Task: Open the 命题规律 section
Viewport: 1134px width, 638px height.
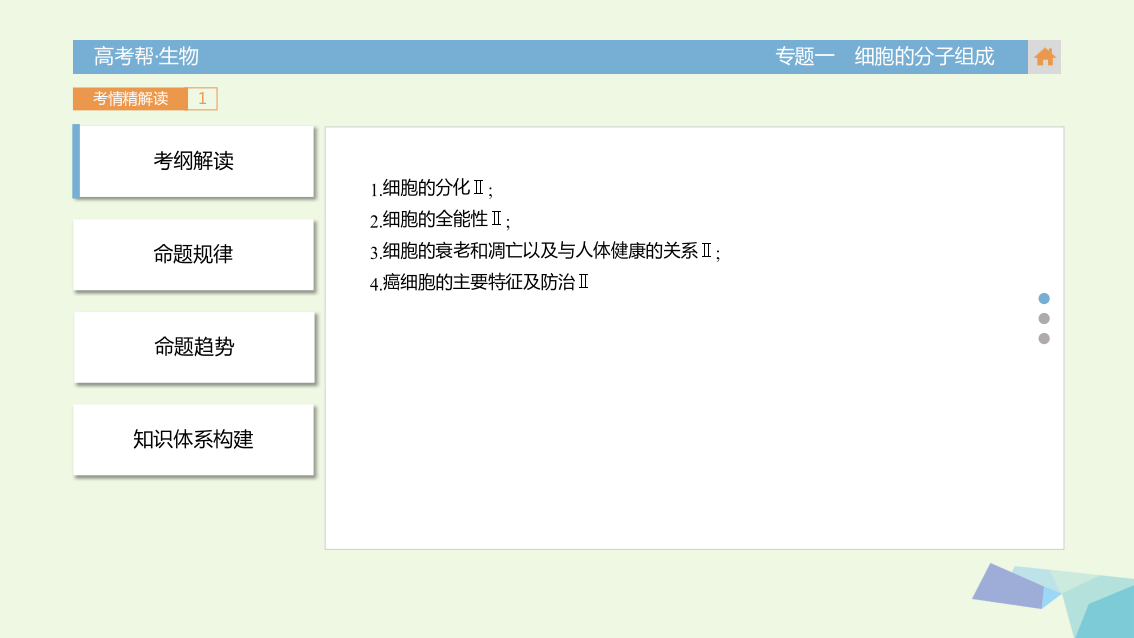Action: click(x=193, y=255)
